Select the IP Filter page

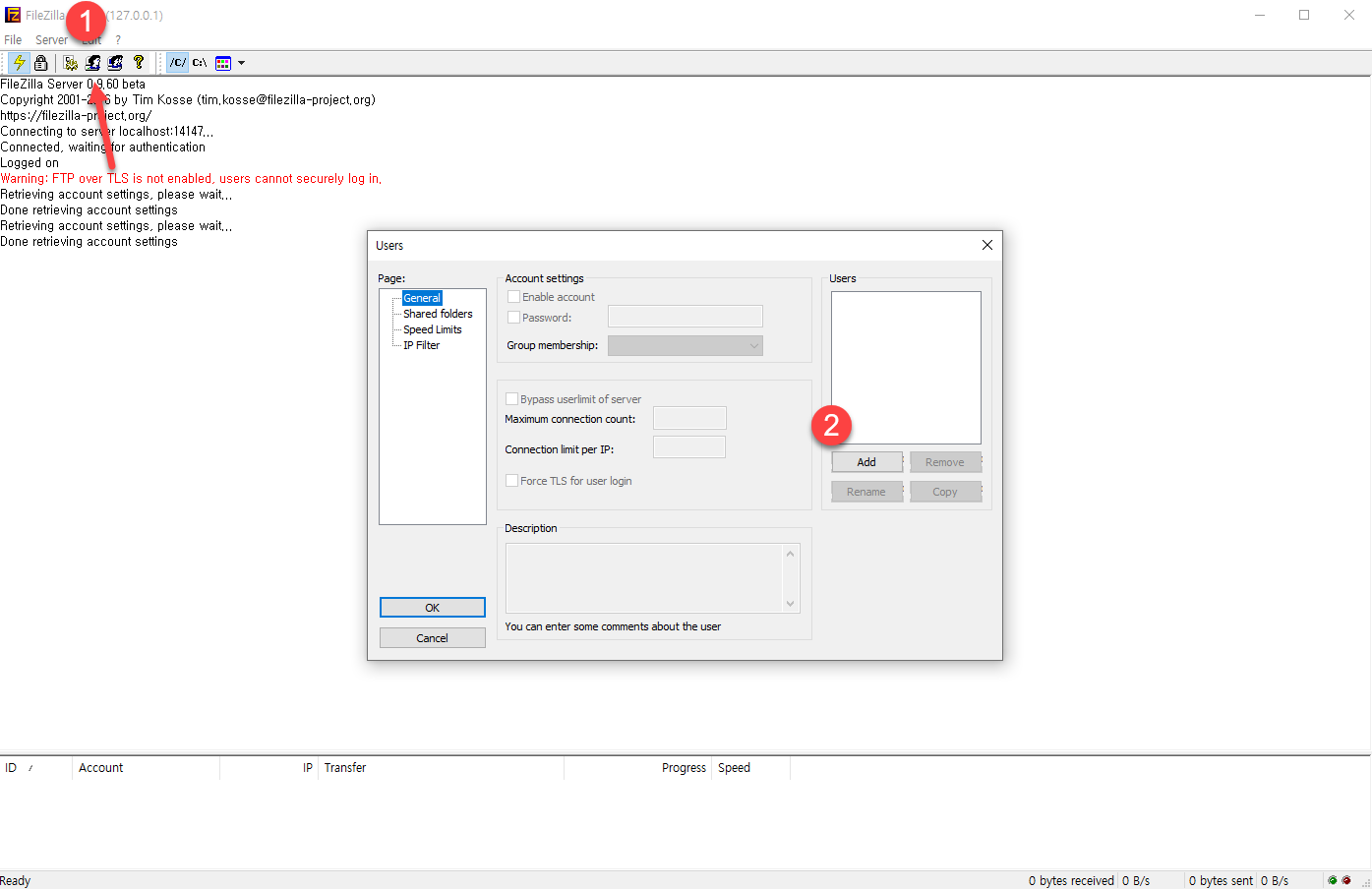click(421, 345)
